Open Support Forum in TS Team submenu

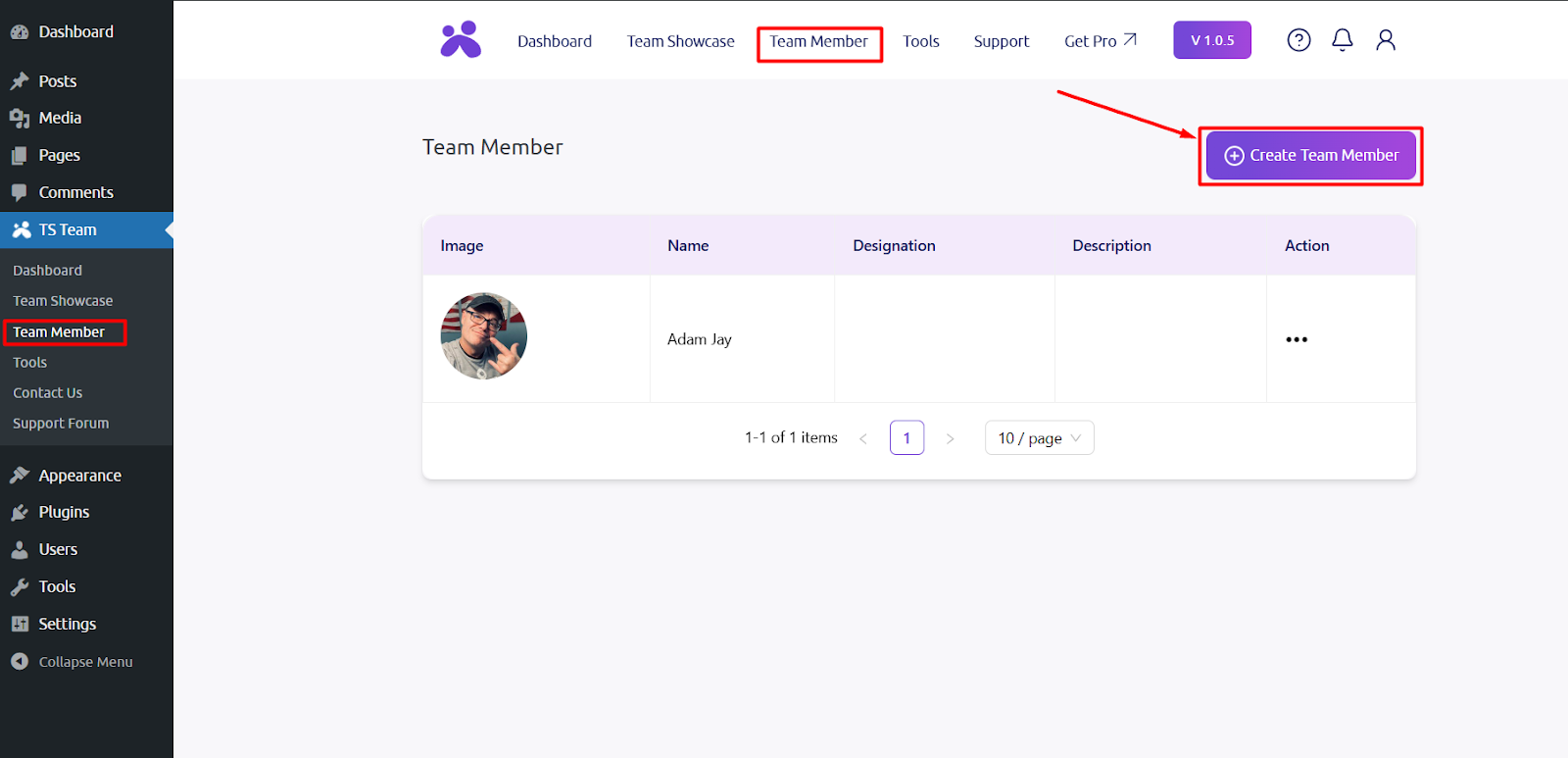[61, 424]
